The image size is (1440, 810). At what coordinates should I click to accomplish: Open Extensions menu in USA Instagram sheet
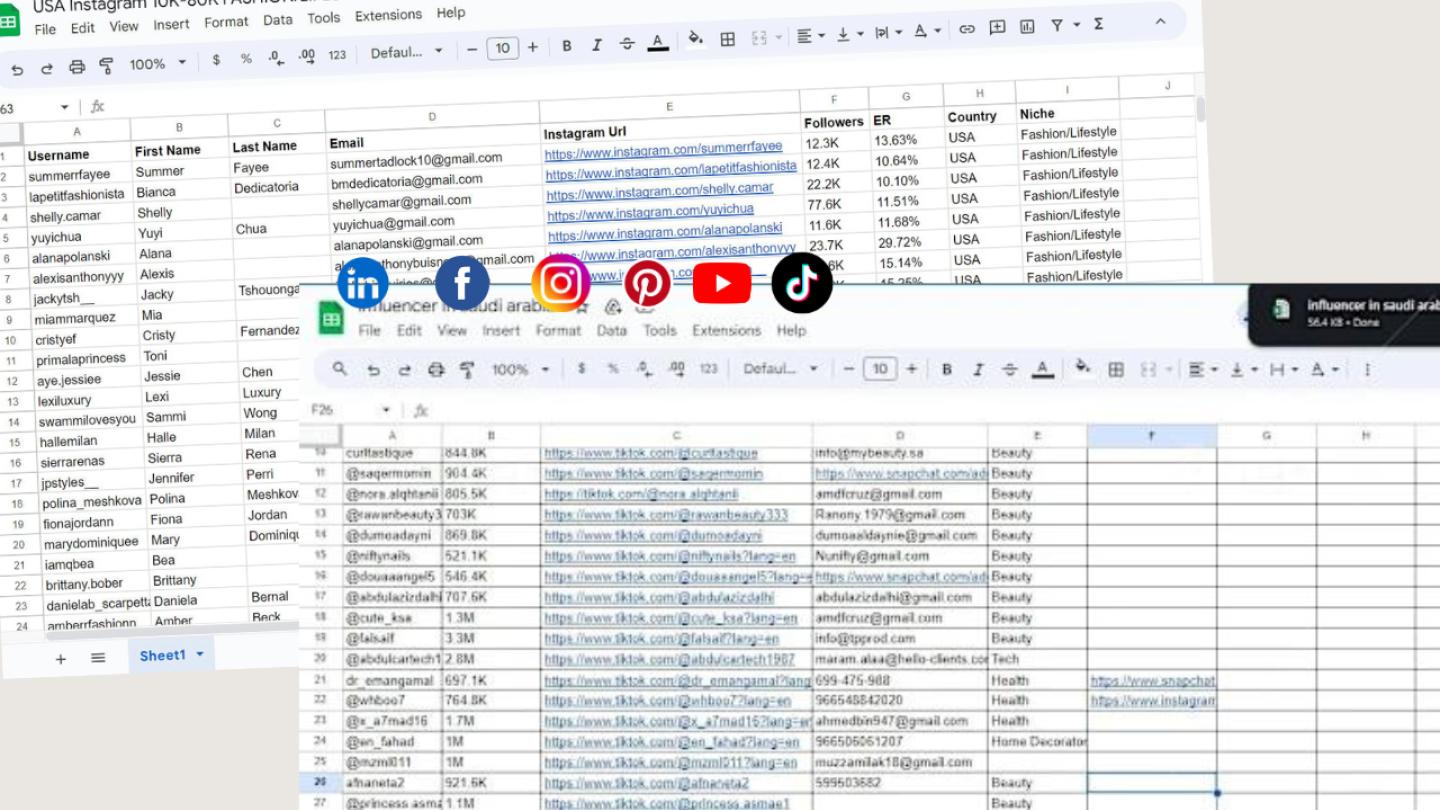point(388,15)
